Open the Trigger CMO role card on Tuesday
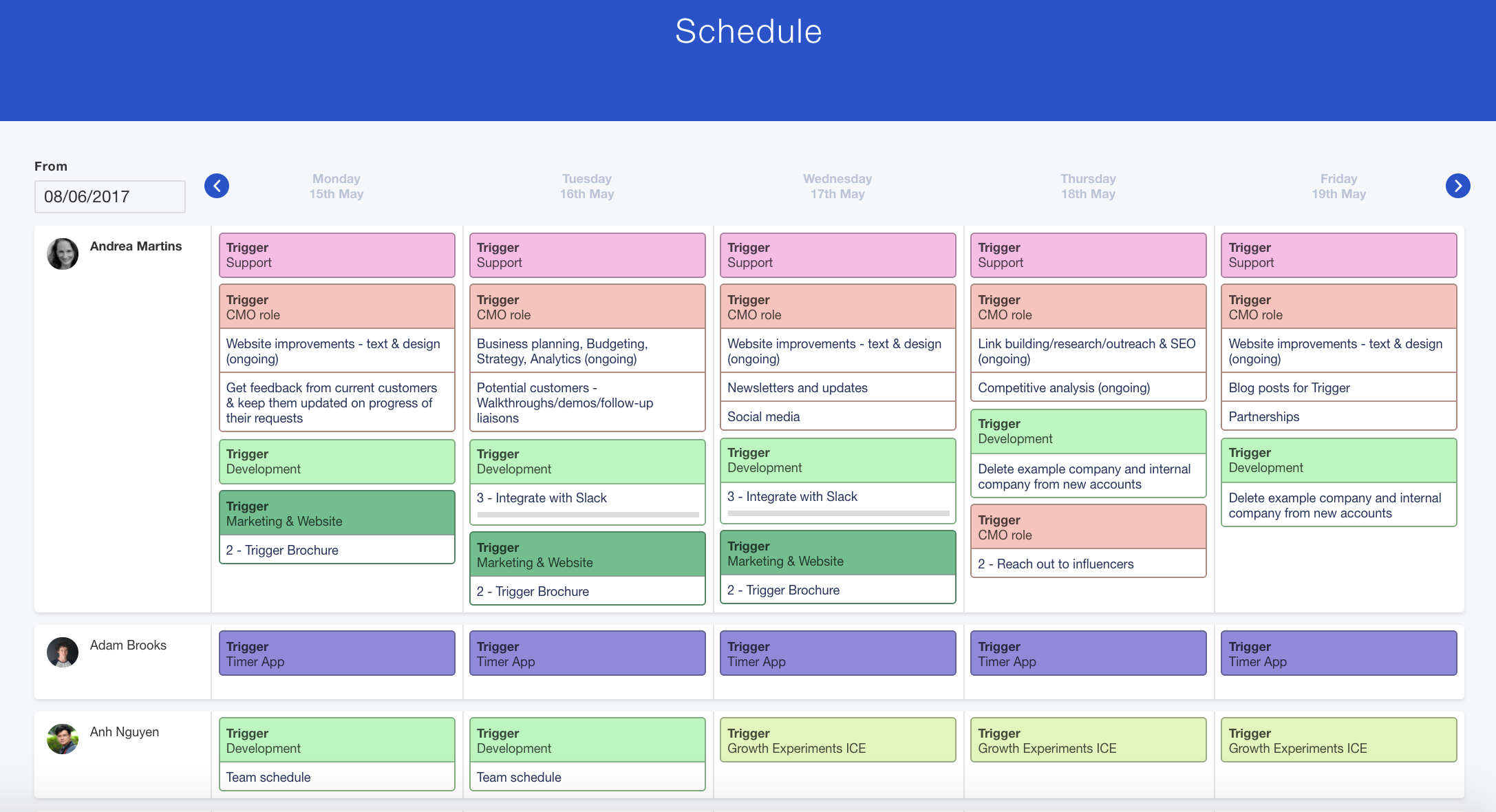This screenshot has width=1496, height=812. point(586,306)
